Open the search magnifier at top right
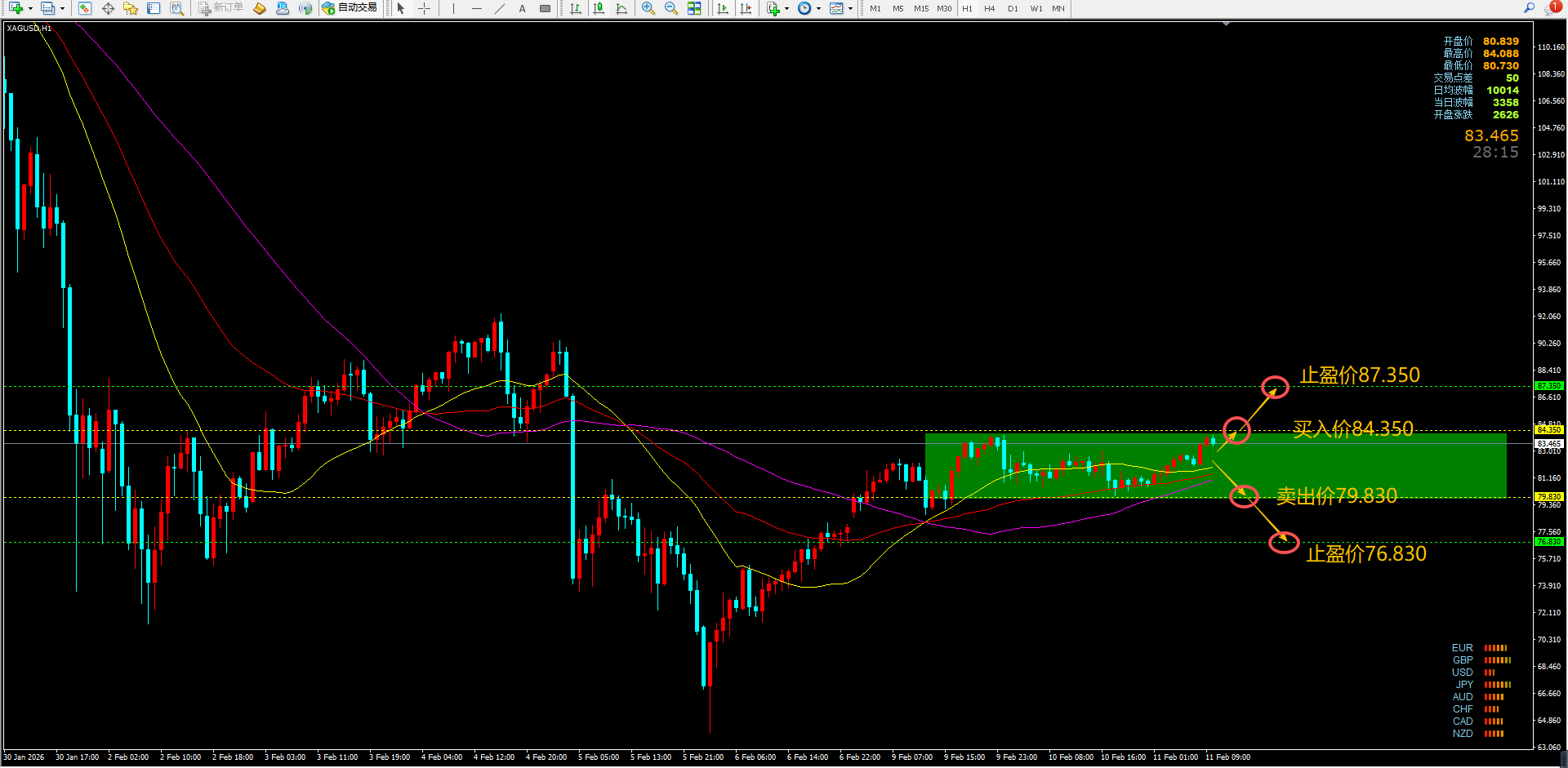This screenshot has width=1568, height=768. click(x=1529, y=7)
